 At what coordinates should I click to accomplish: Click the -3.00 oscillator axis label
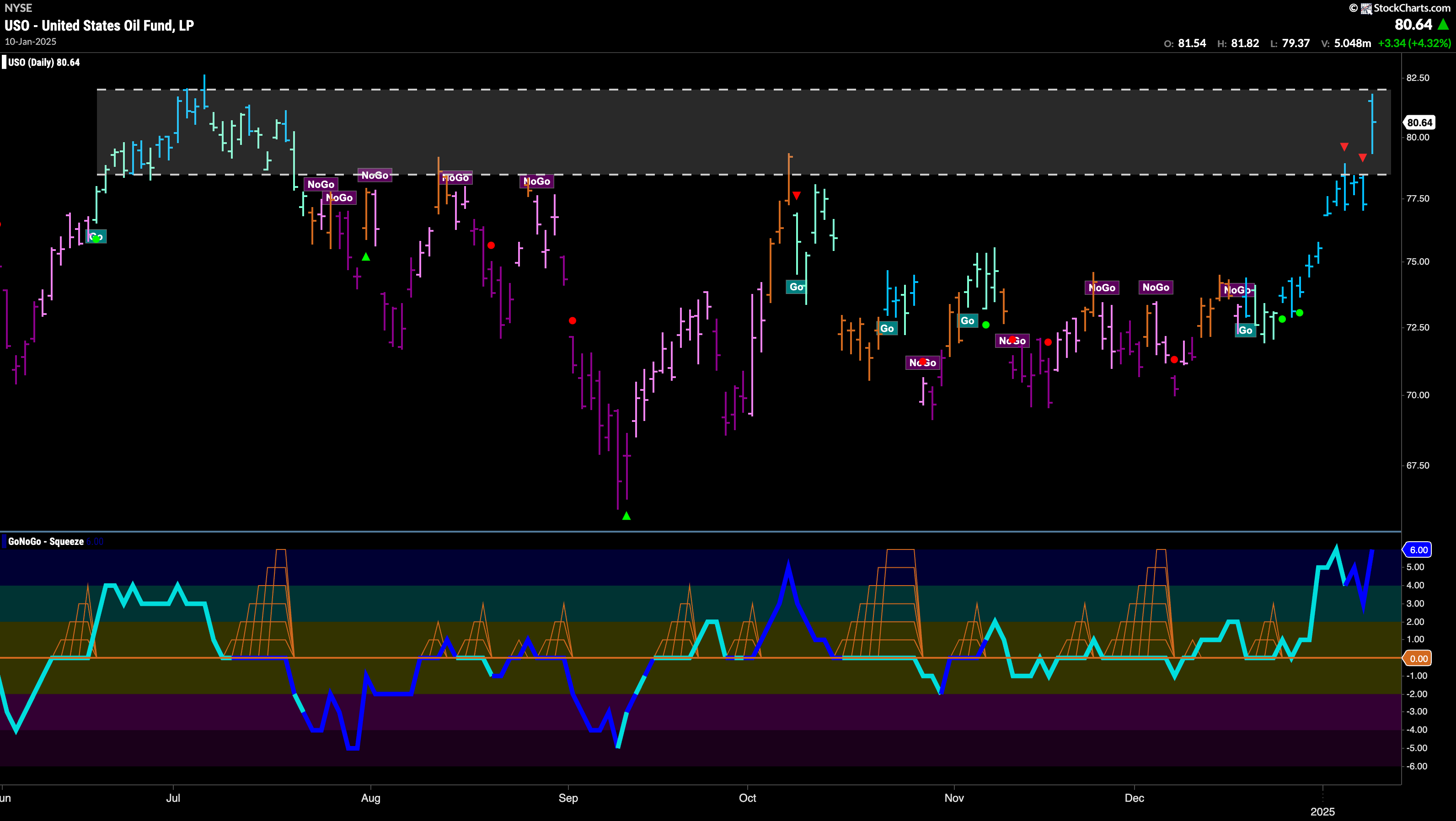point(1415,712)
